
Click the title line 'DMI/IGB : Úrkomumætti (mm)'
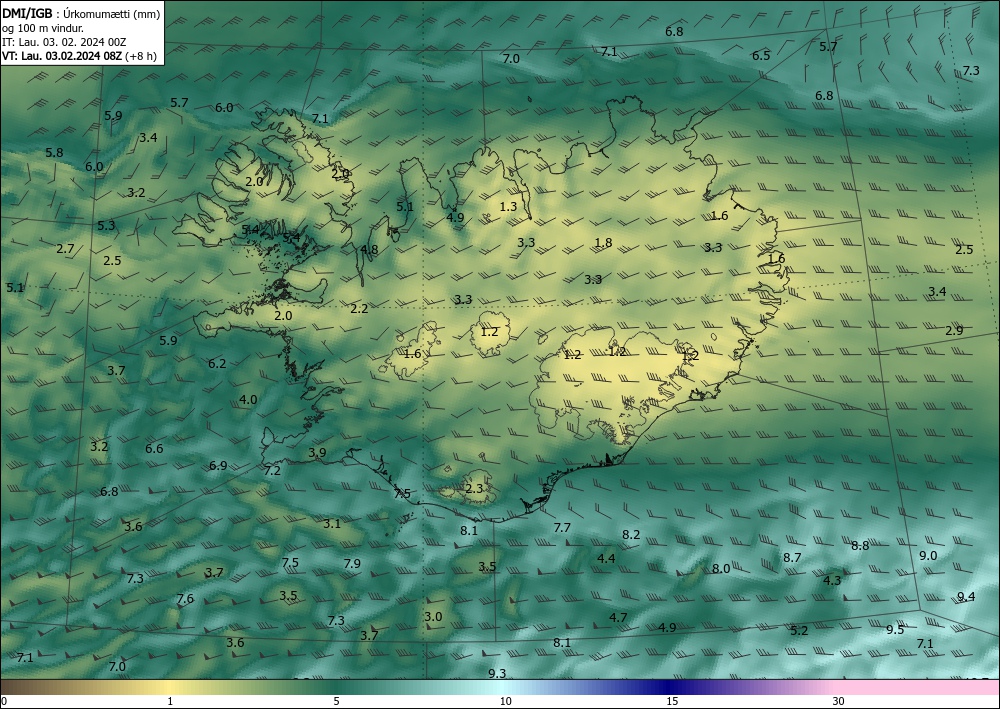[81, 14]
